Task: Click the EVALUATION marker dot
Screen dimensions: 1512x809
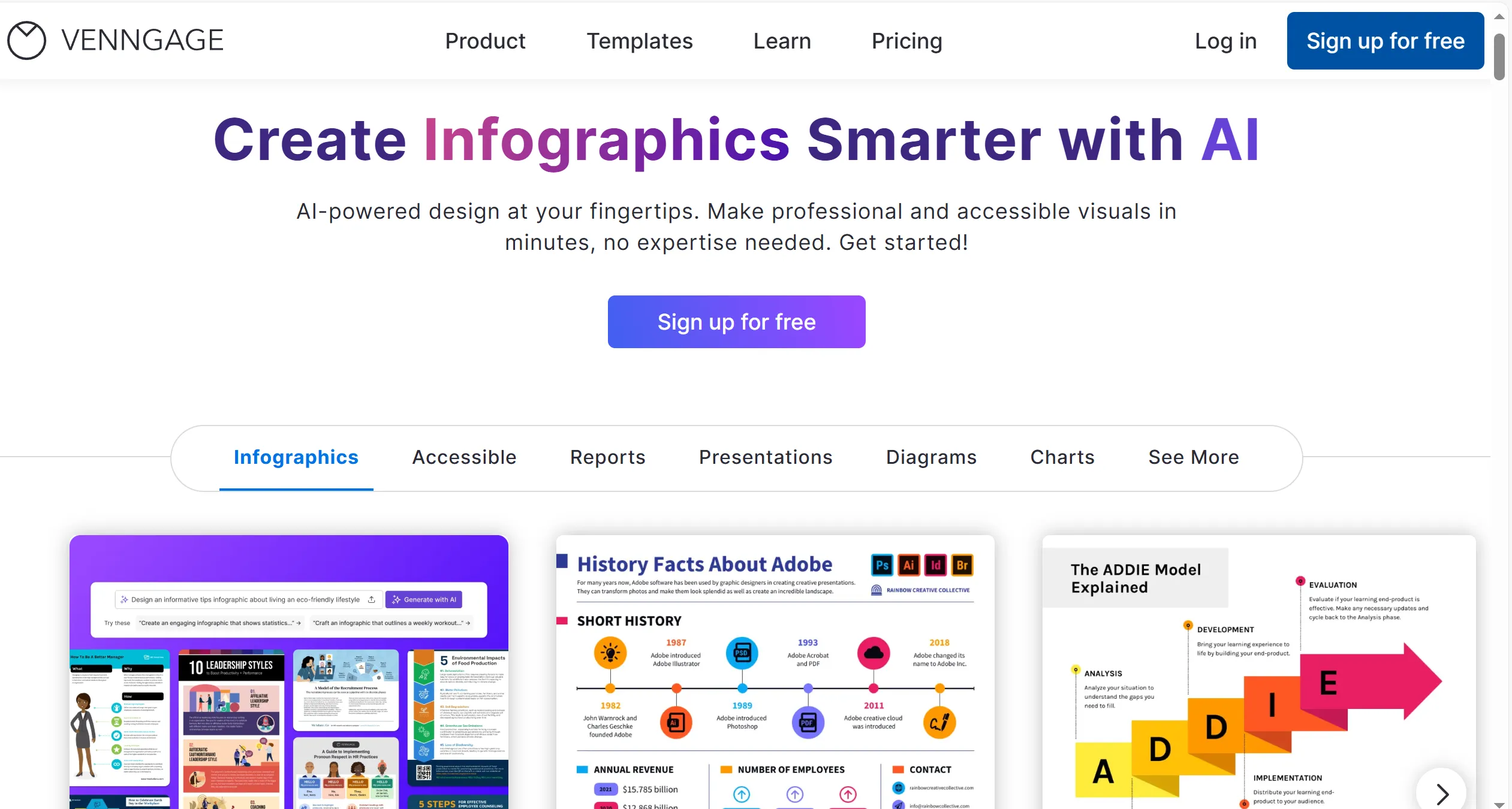Action: [1300, 581]
